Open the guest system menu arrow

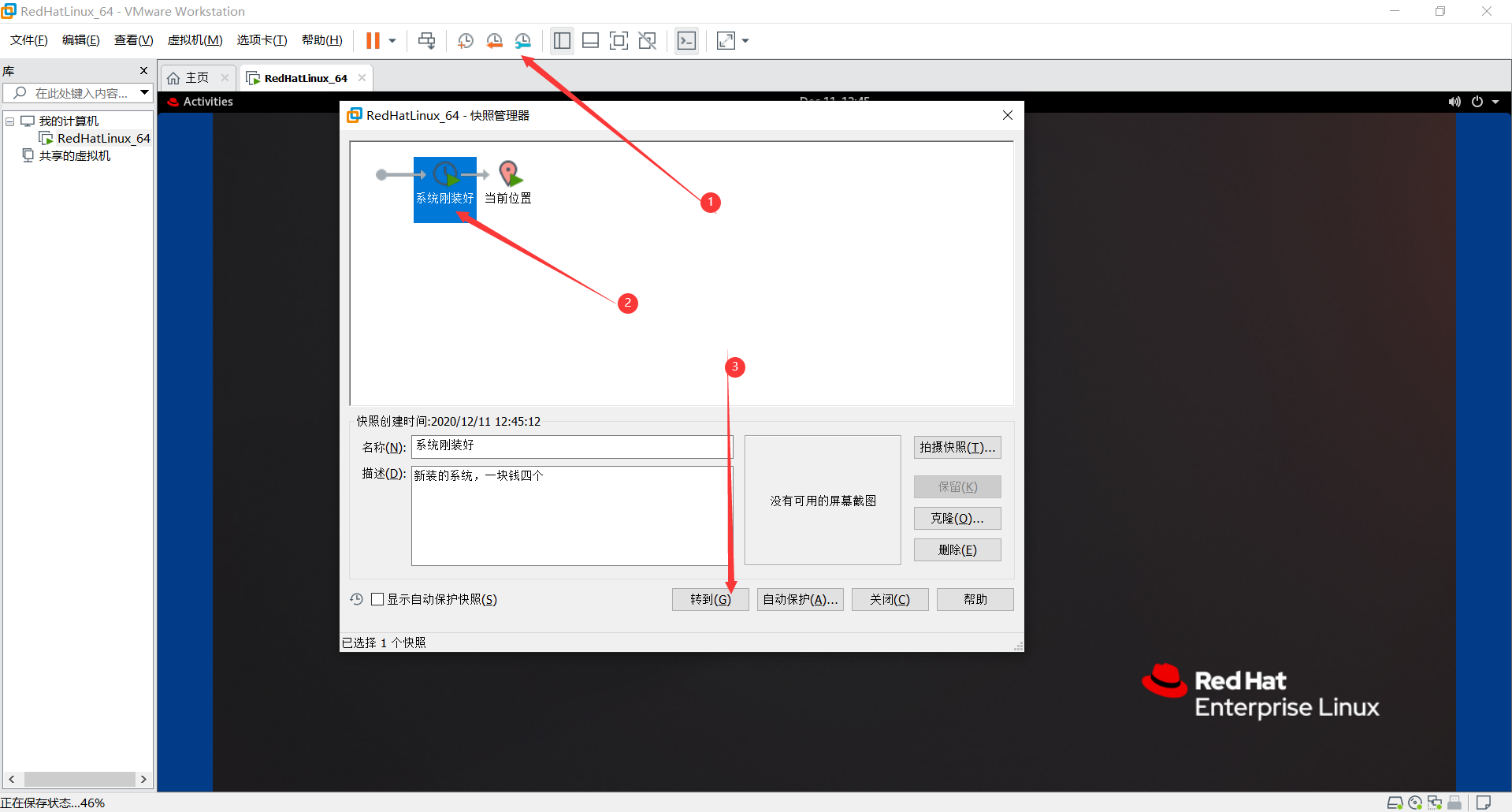tap(1495, 102)
